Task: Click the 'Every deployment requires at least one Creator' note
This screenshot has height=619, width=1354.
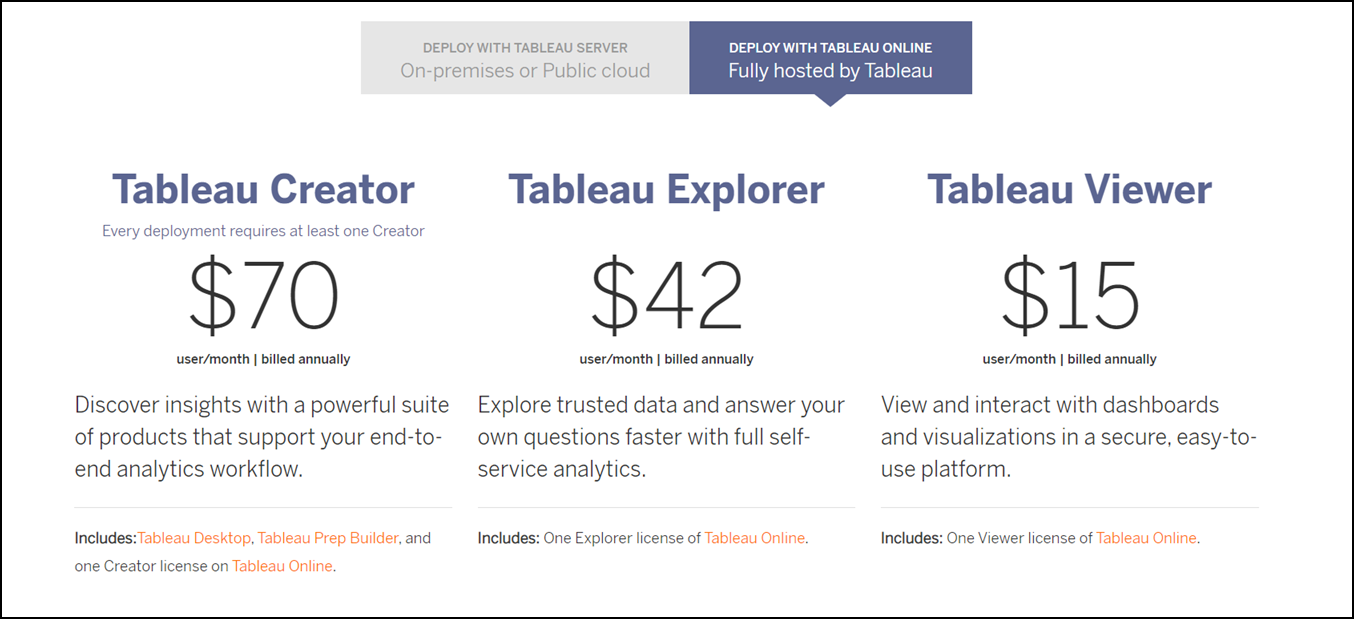Action: (263, 231)
